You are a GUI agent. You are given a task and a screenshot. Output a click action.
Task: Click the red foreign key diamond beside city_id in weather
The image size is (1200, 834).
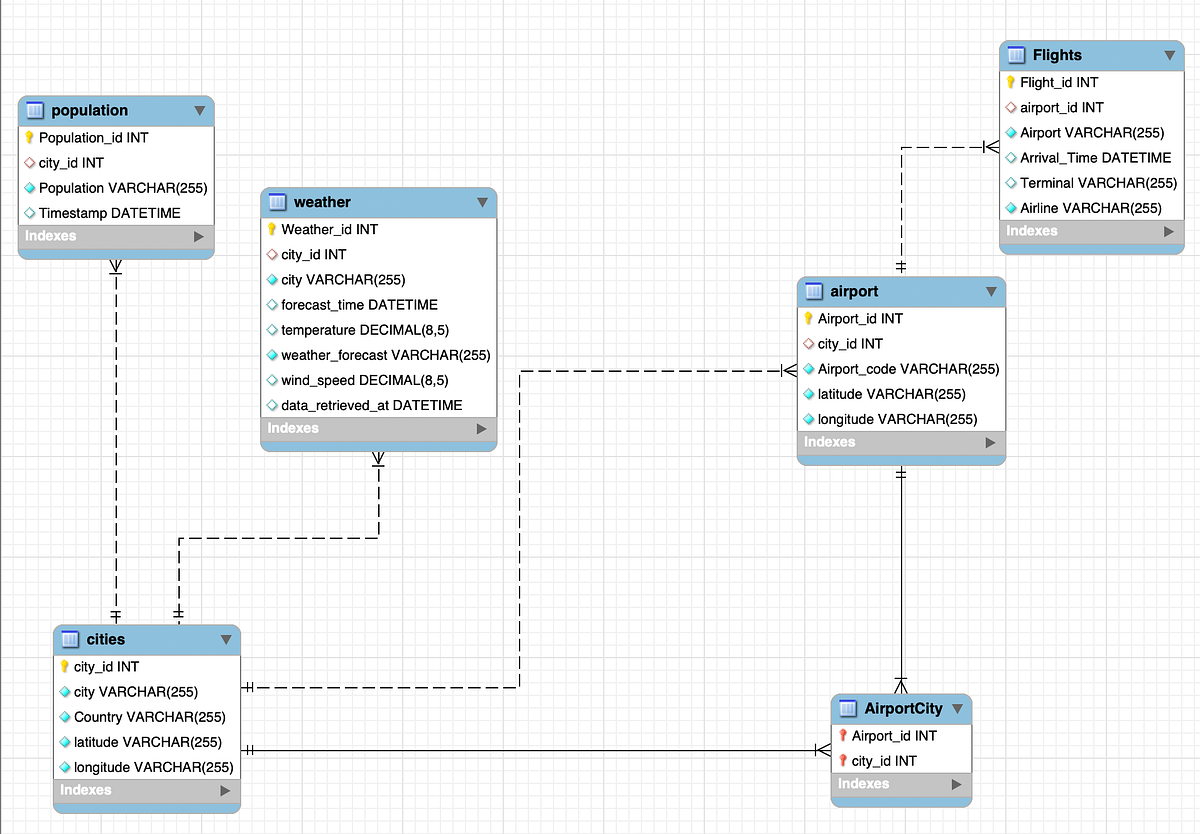pos(271,254)
